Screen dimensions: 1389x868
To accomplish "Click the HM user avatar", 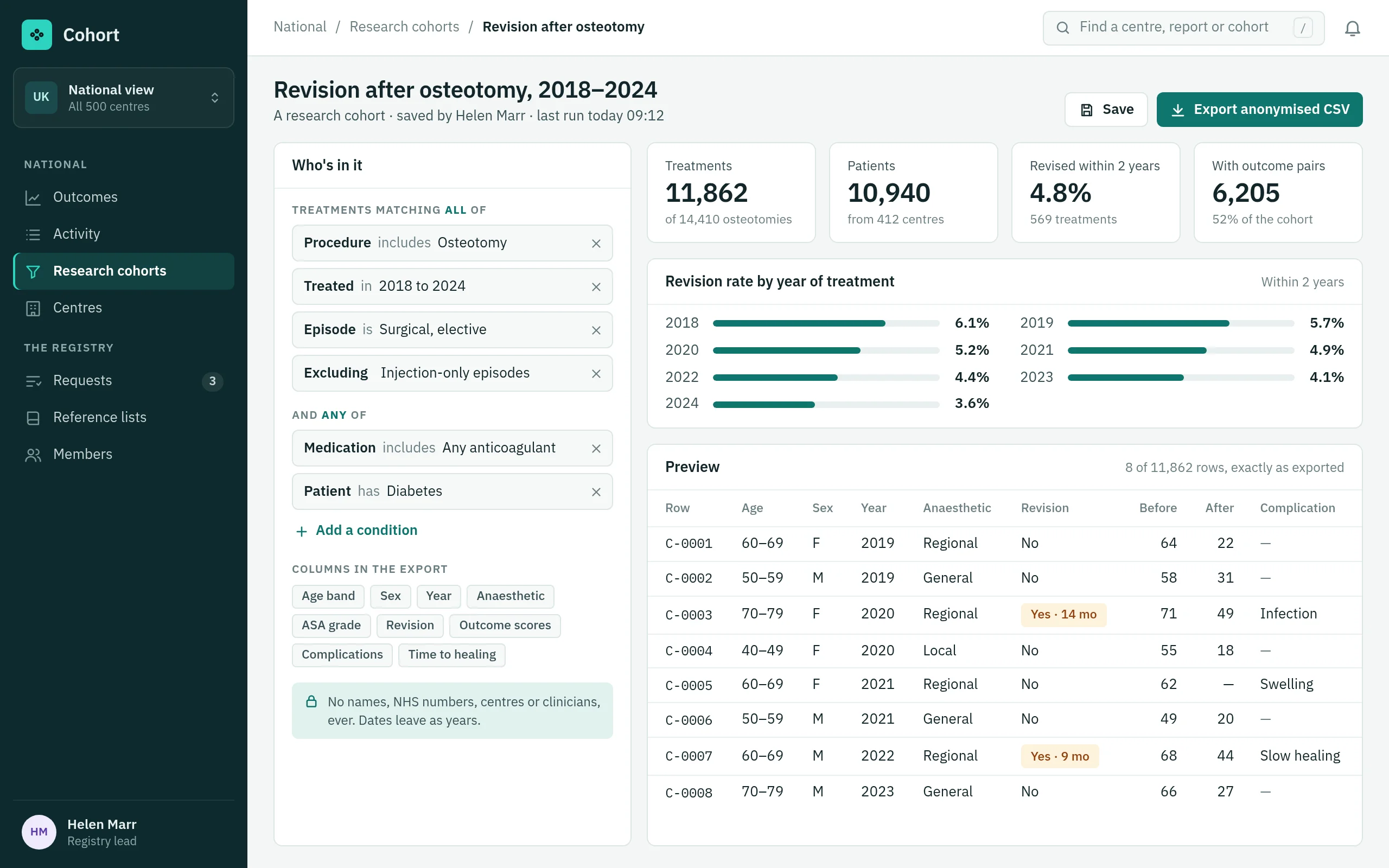I will pyautogui.click(x=39, y=832).
